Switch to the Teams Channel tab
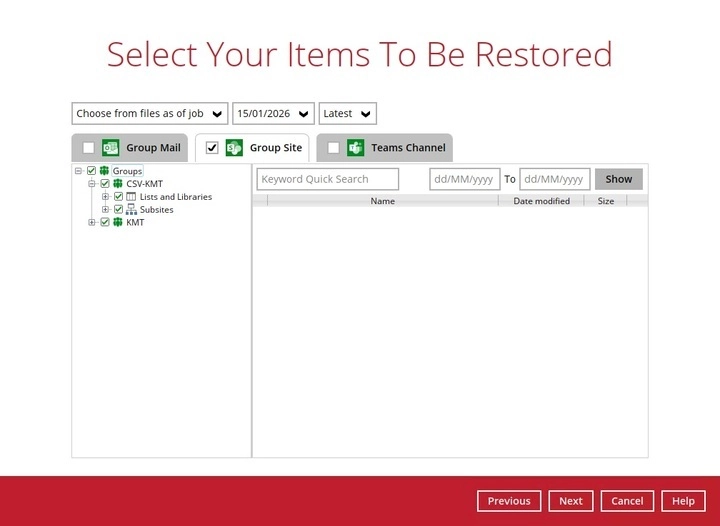 click(x=407, y=148)
